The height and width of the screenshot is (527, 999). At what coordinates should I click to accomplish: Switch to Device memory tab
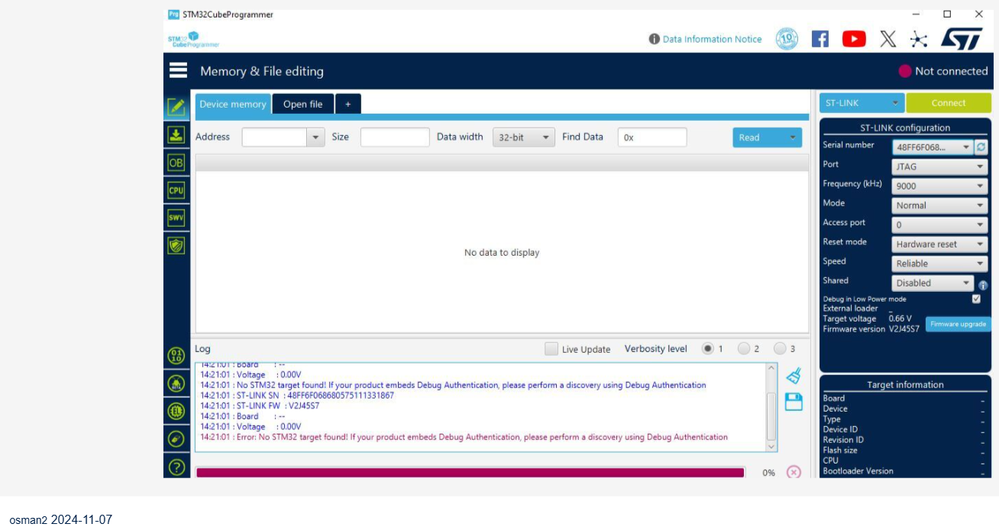[233, 104]
